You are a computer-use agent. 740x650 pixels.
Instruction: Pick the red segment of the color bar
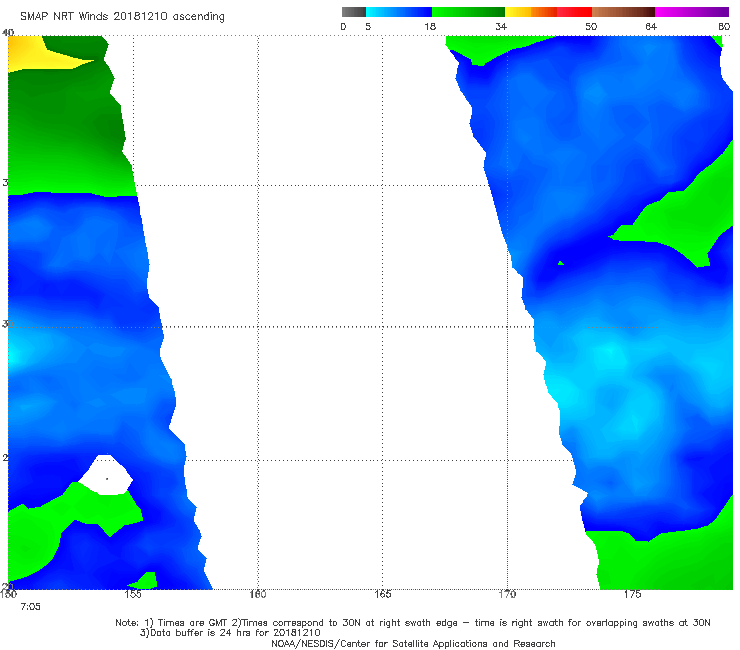point(574,12)
